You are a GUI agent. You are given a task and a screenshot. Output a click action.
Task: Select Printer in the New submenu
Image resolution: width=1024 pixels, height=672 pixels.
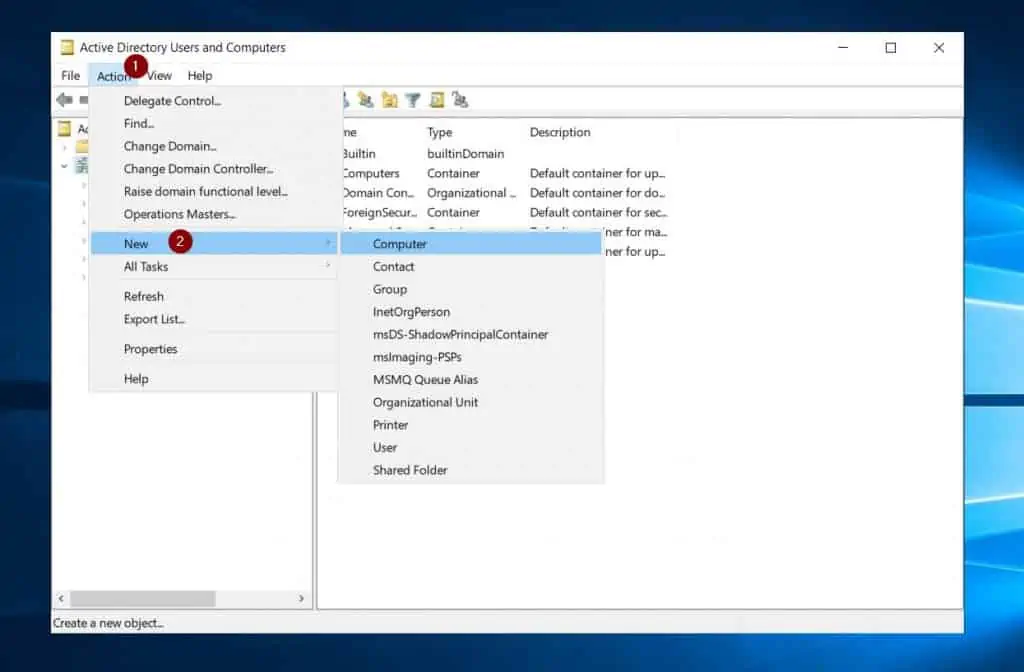coord(471,425)
